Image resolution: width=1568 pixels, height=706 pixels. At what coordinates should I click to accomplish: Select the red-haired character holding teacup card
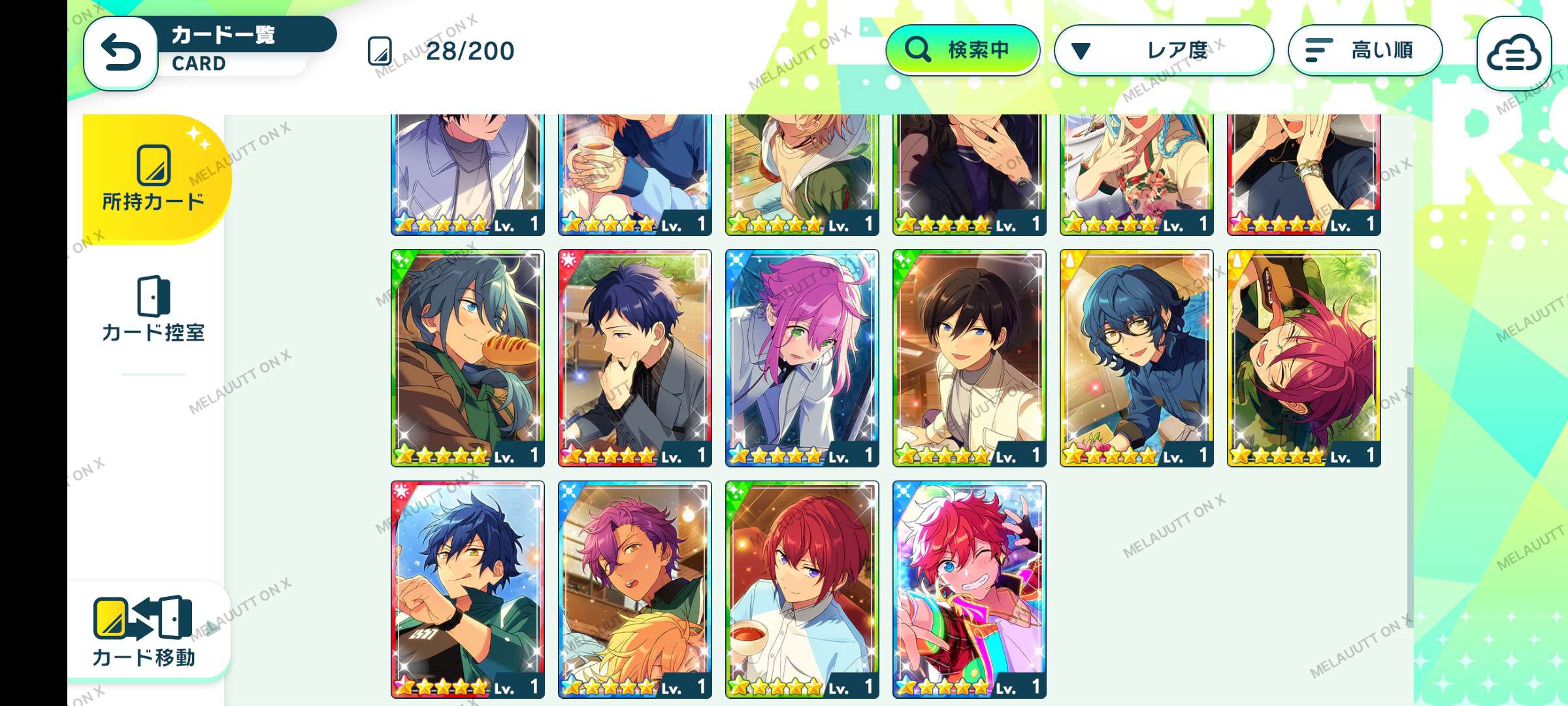(802, 590)
